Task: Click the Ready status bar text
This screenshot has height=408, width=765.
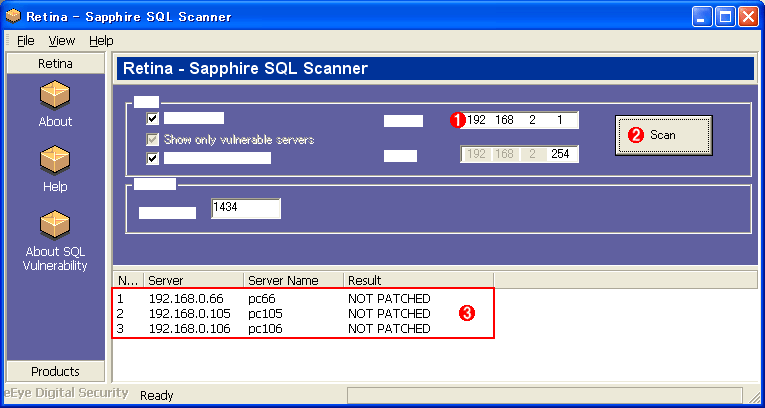Action: pos(157,396)
